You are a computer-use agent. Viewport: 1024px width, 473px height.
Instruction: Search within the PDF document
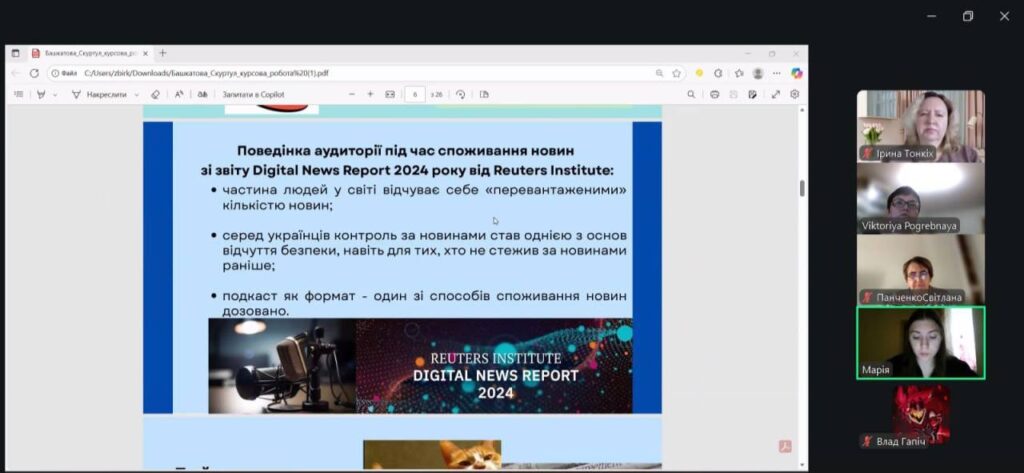click(691, 94)
